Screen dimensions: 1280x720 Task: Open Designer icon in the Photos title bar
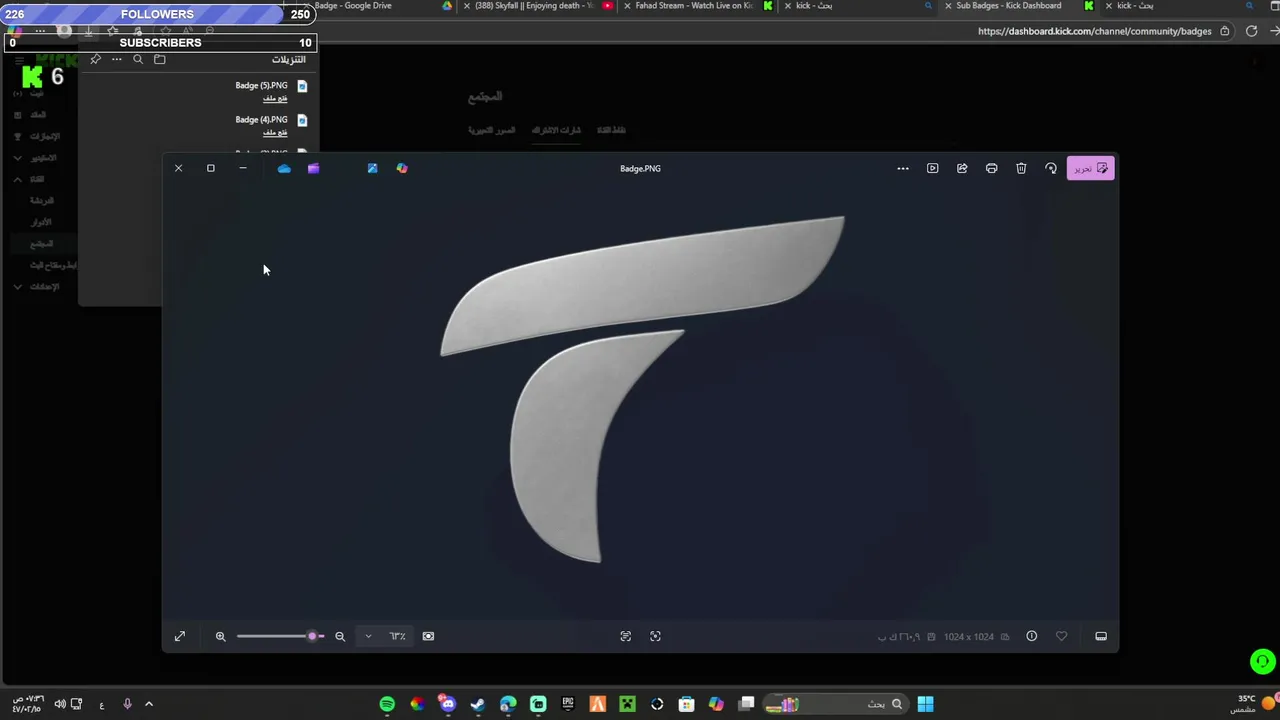tap(372, 168)
